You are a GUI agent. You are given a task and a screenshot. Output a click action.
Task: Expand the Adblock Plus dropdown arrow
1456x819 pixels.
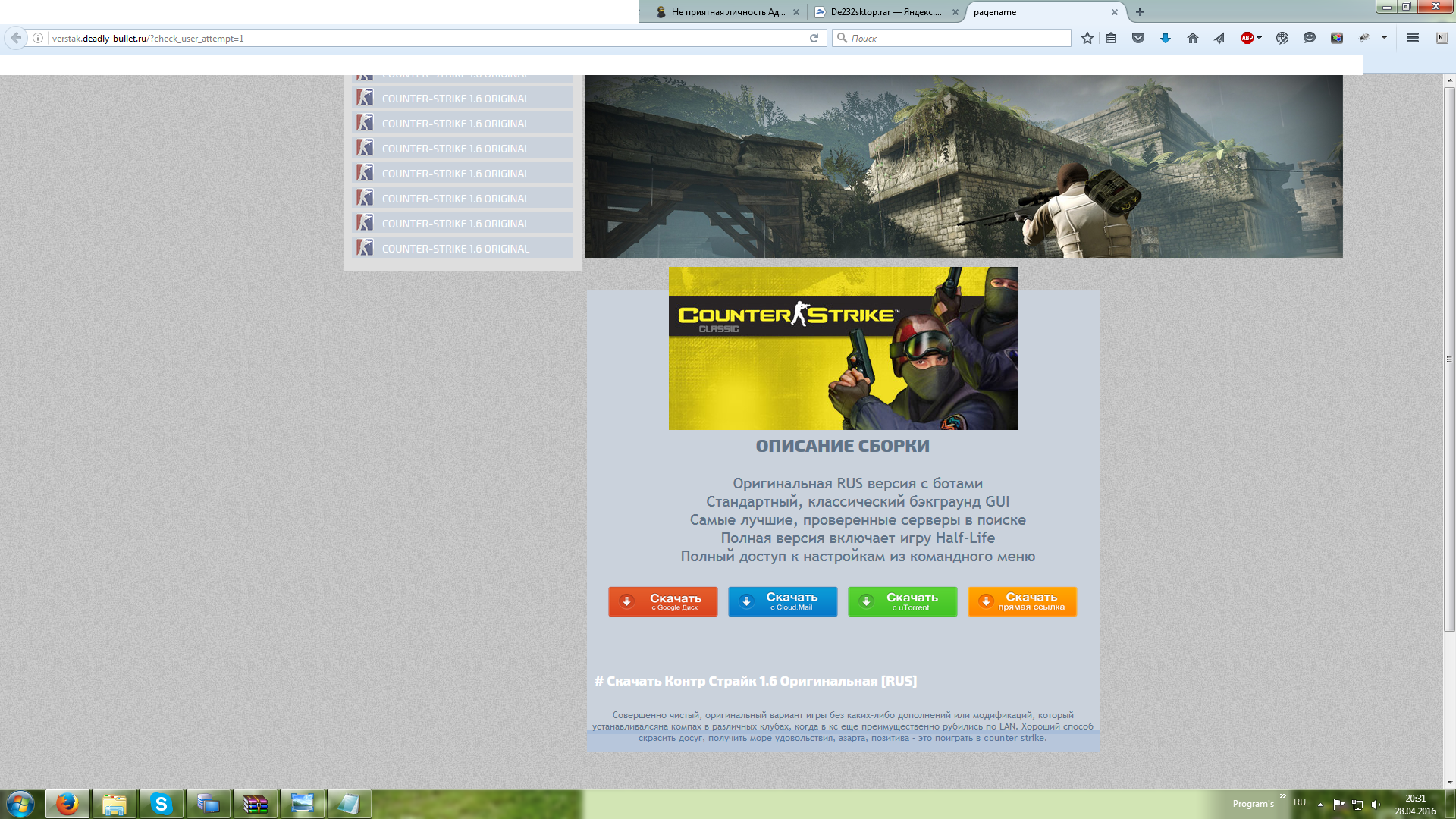1259,38
